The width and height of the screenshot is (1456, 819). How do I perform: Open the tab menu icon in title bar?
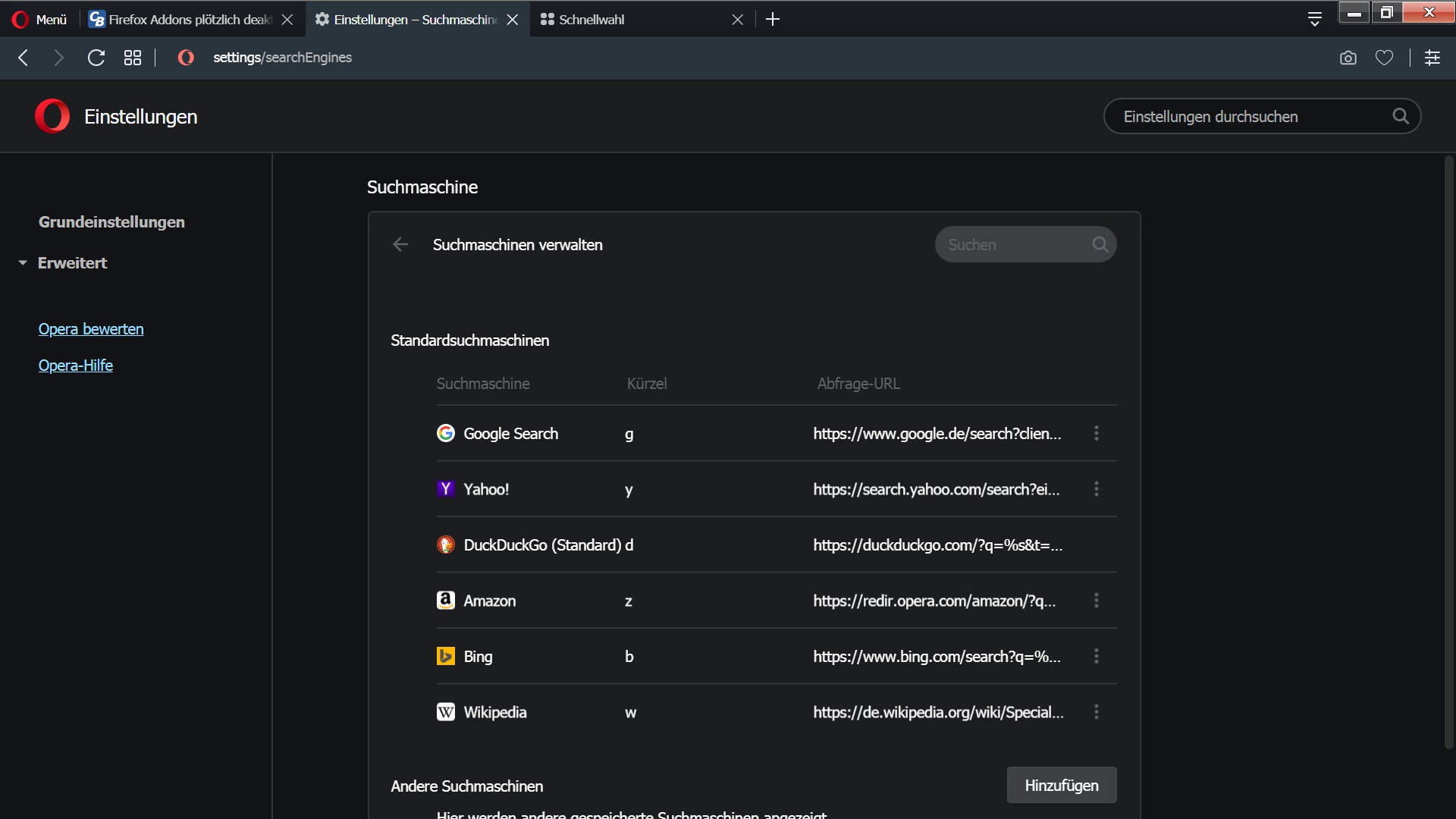coord(1315,19)
